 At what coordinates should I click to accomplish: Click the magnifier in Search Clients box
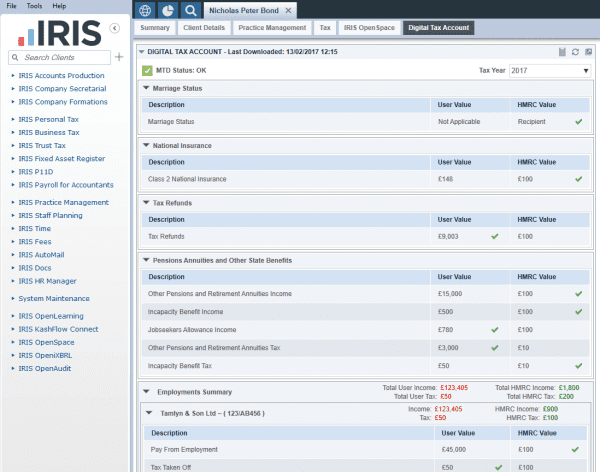coord(15,57)
